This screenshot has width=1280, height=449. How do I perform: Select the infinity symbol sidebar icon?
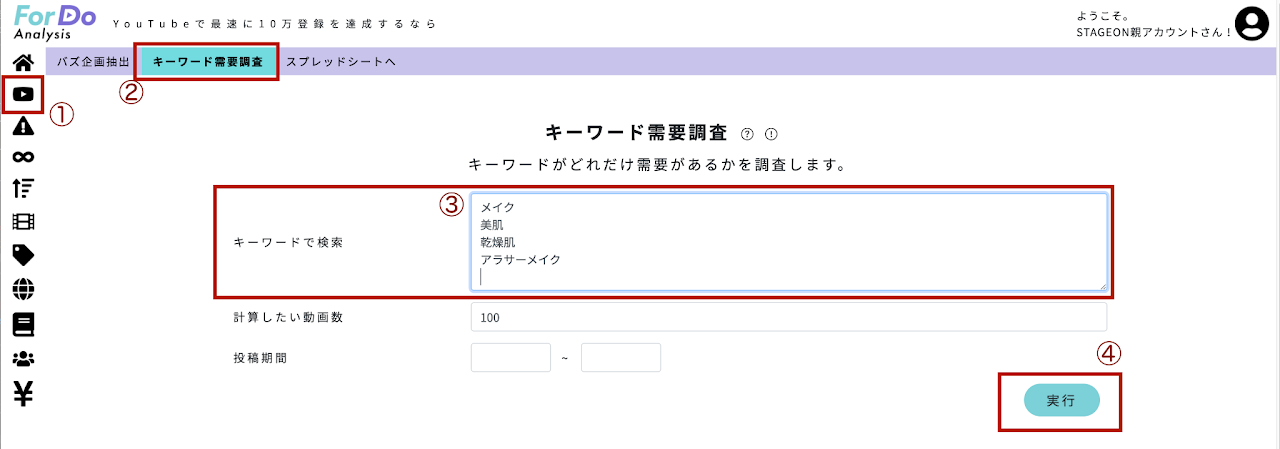[23, 157]
